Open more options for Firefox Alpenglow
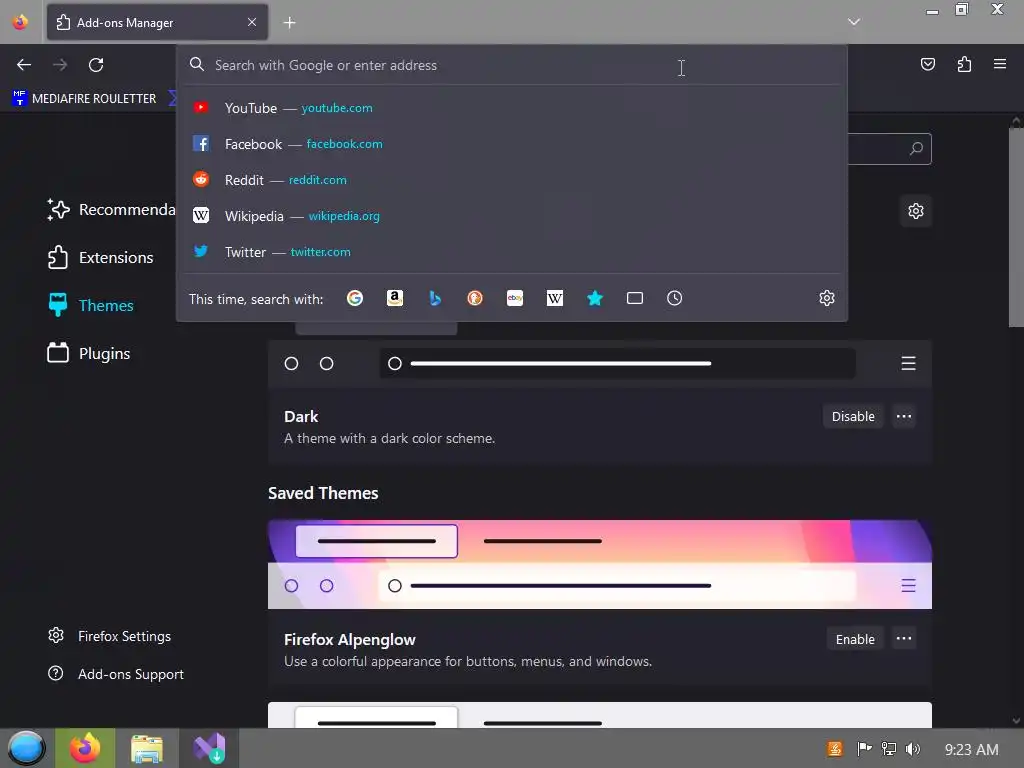This screenshot has height=768, width=1024. [904, 639]
